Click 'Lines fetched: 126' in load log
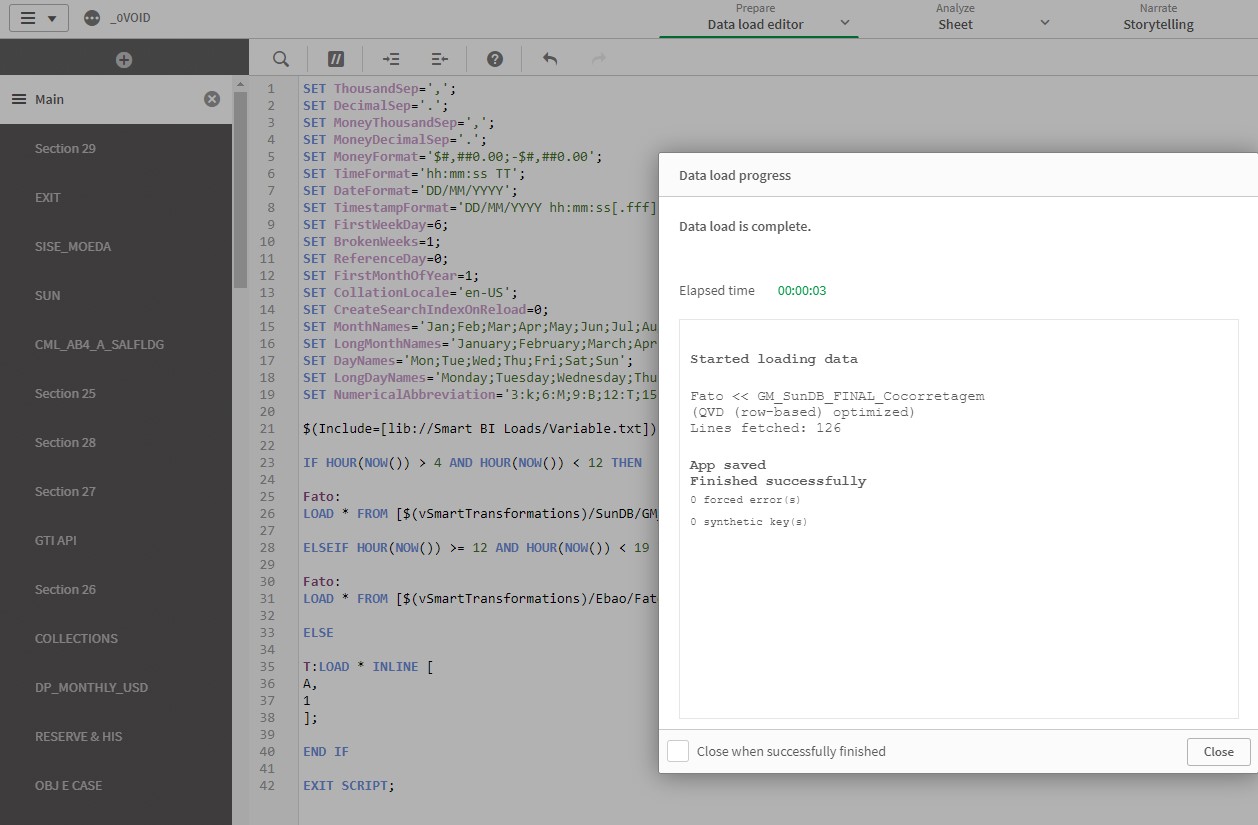The image size is (1258, 825). tap(765, 428)
